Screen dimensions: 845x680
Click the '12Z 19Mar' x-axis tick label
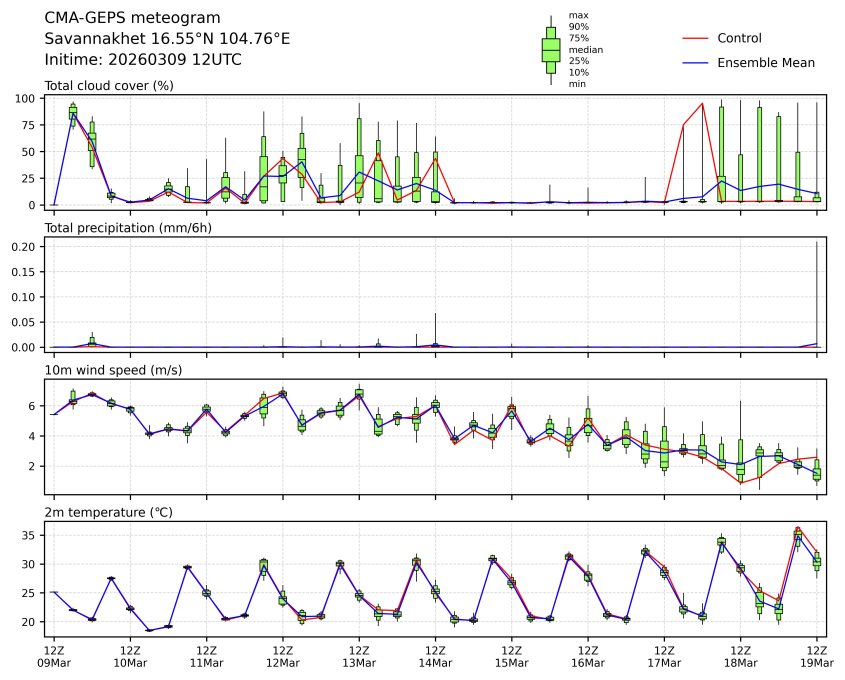(x=817, y=656)
